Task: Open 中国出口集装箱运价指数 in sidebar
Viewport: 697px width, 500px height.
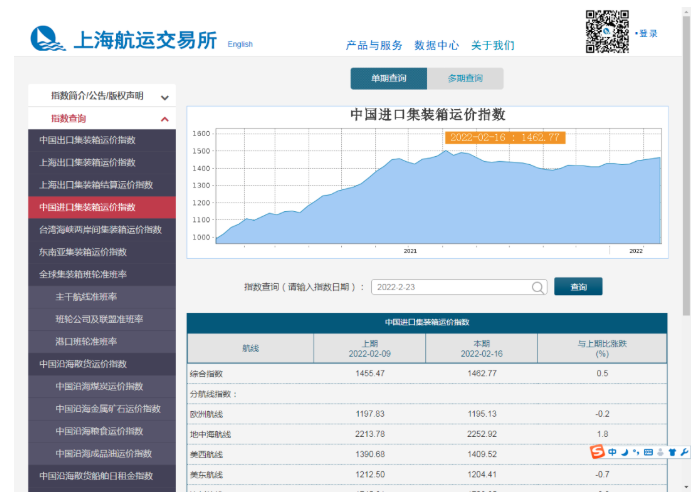Action: [x=102, y=140]
